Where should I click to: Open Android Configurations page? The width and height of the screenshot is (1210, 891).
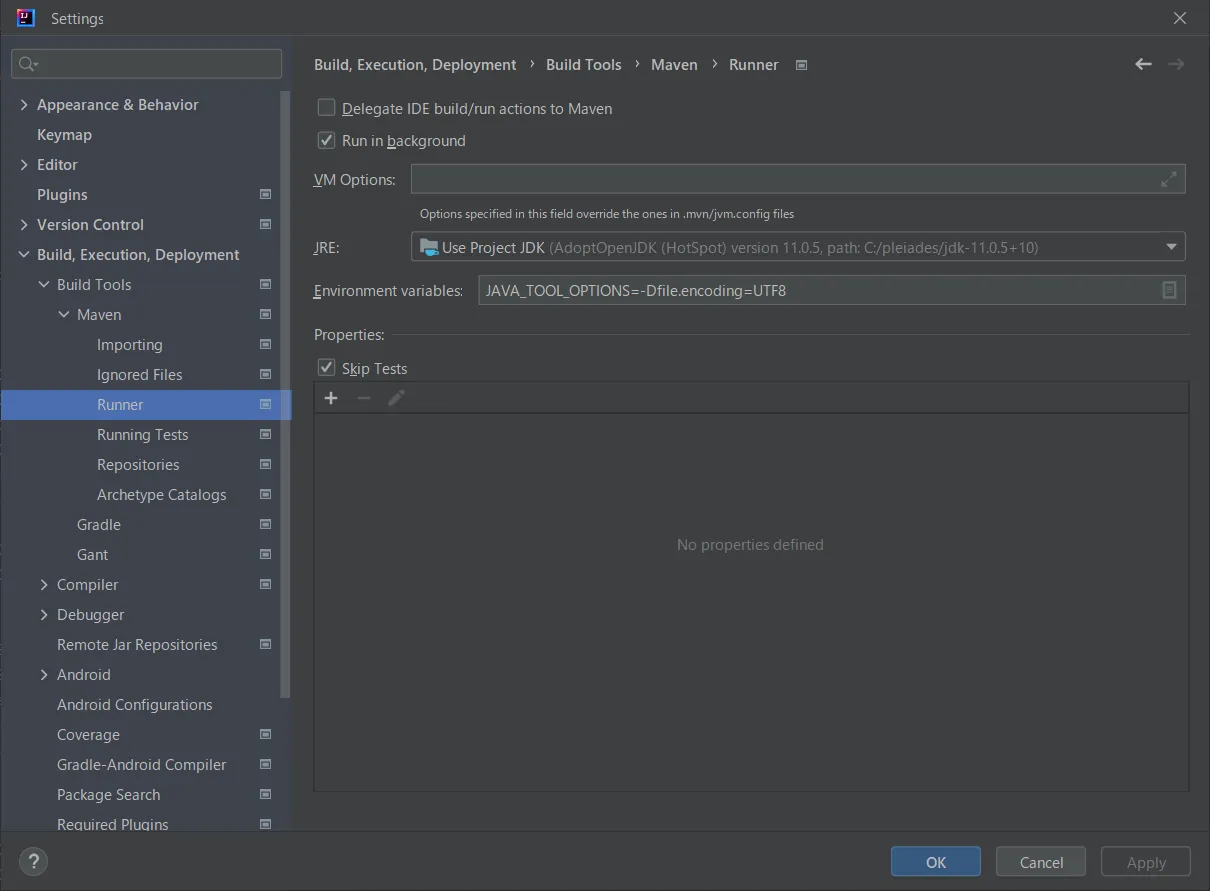tap(134, 704)
